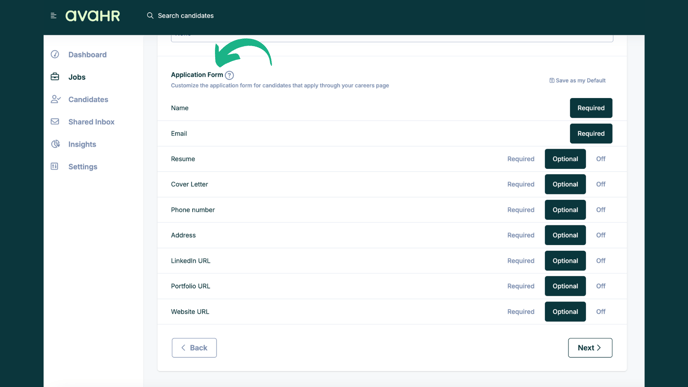Click the Portfolio URL field label
The height and width of the screenshot is (387, 688).
coord(190,286)
